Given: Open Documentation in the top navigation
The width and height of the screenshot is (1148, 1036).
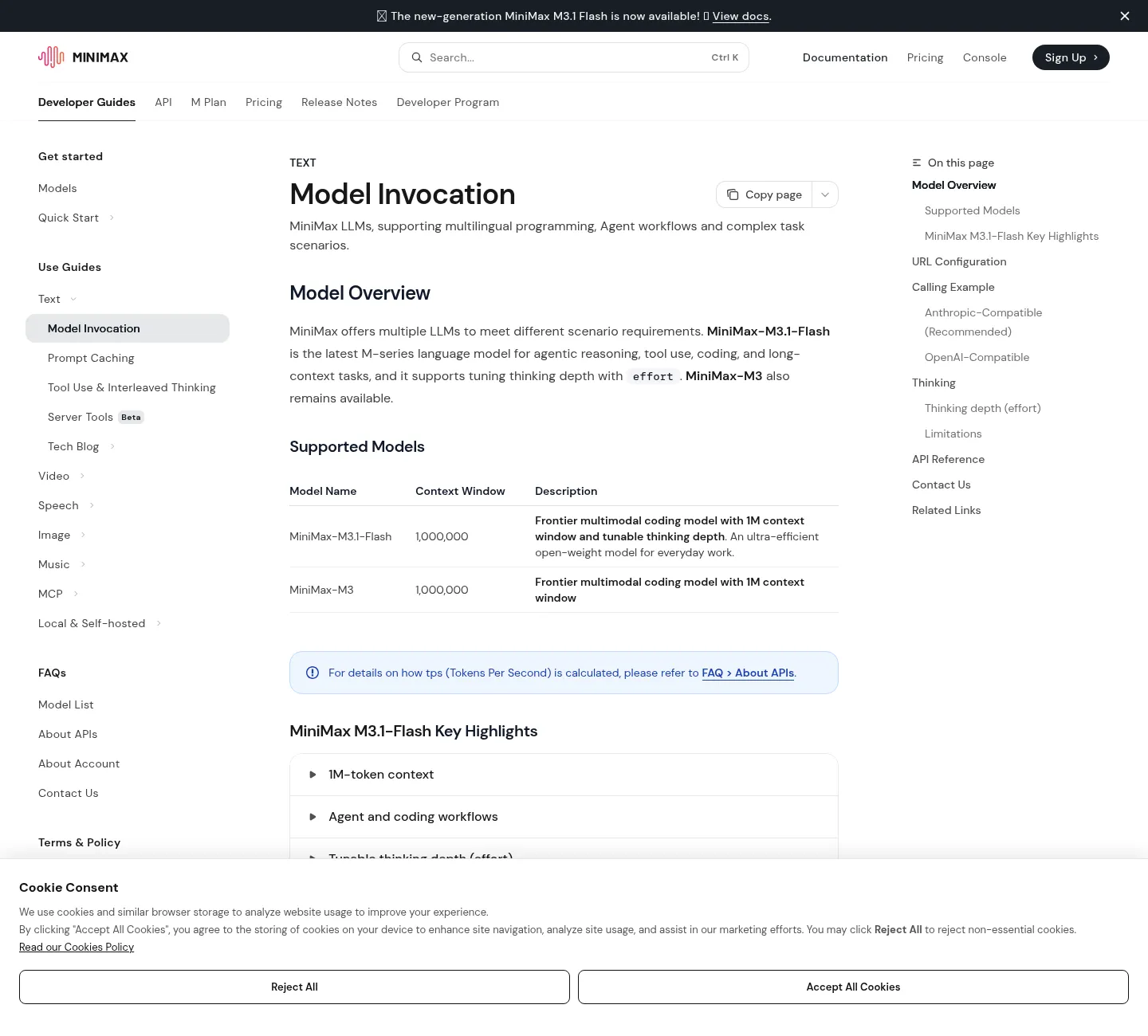Looking at the screenshot, I should (x=845, y=57).
